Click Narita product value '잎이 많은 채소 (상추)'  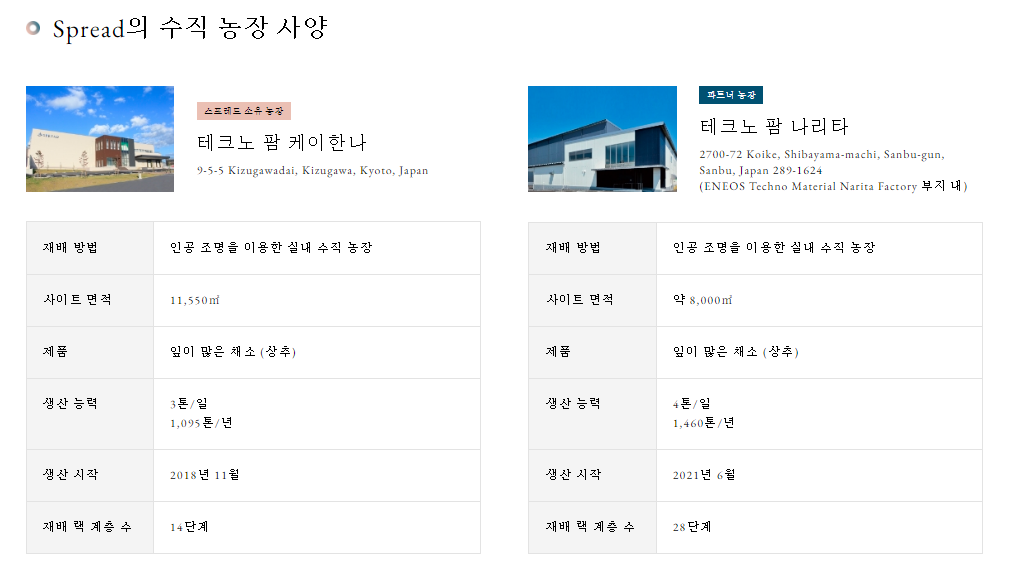coord(736,352)
